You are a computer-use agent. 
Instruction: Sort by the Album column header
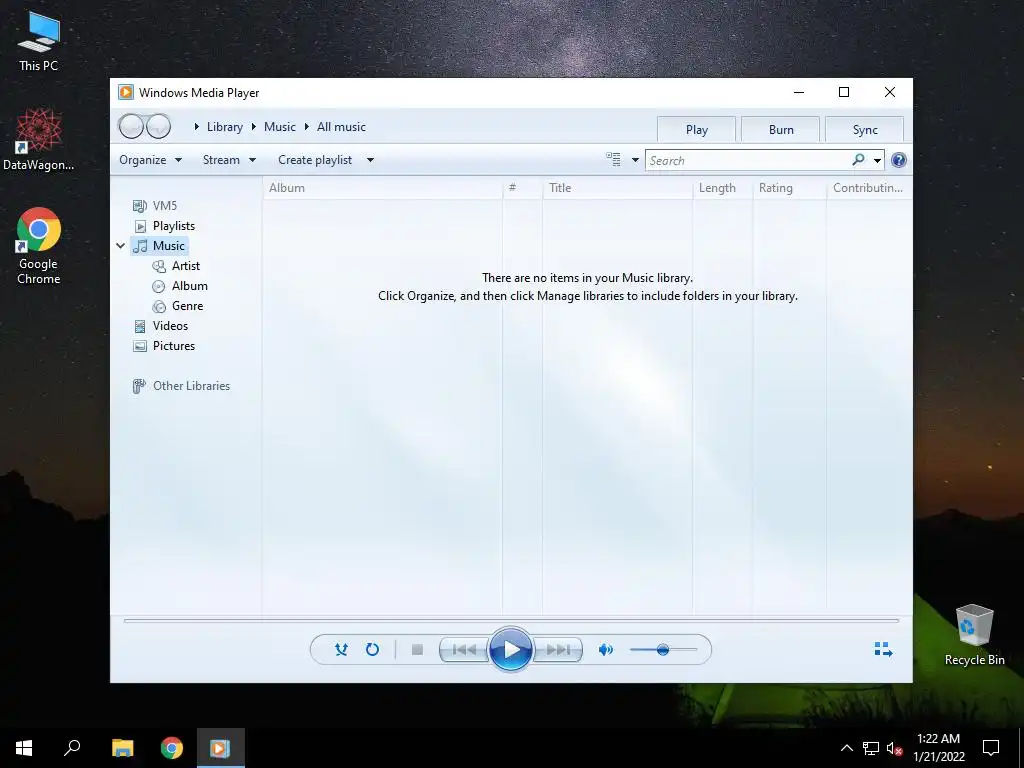pyautogui.click(x=383, y=188)
